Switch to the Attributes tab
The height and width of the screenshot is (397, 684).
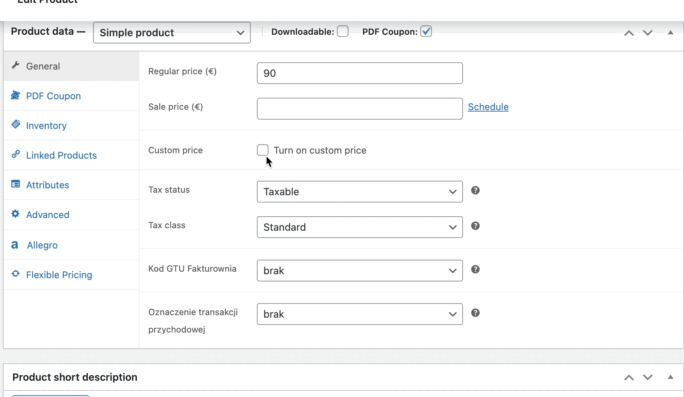(x=72, y=185)
